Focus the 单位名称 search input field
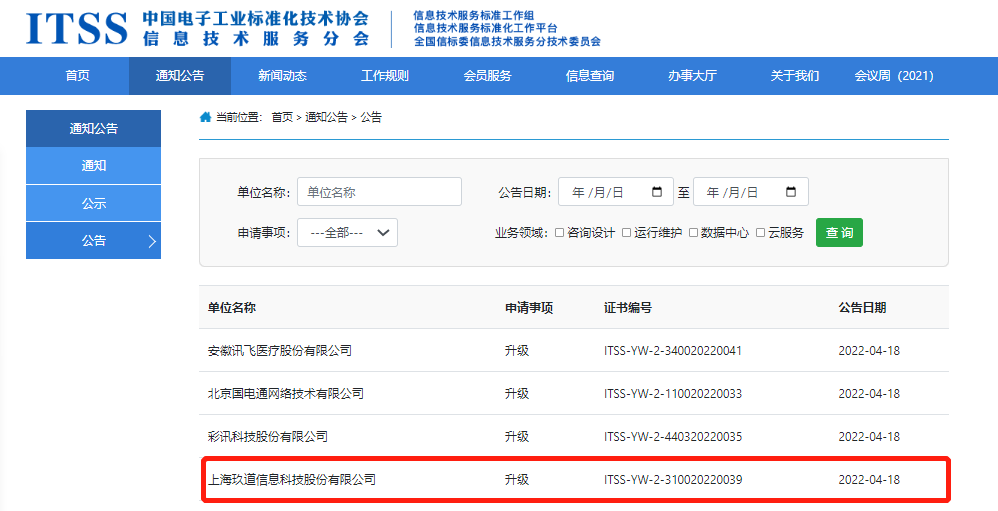Image resolution: width=998 pixels, height=511 pixels. [x=379, y=192]
